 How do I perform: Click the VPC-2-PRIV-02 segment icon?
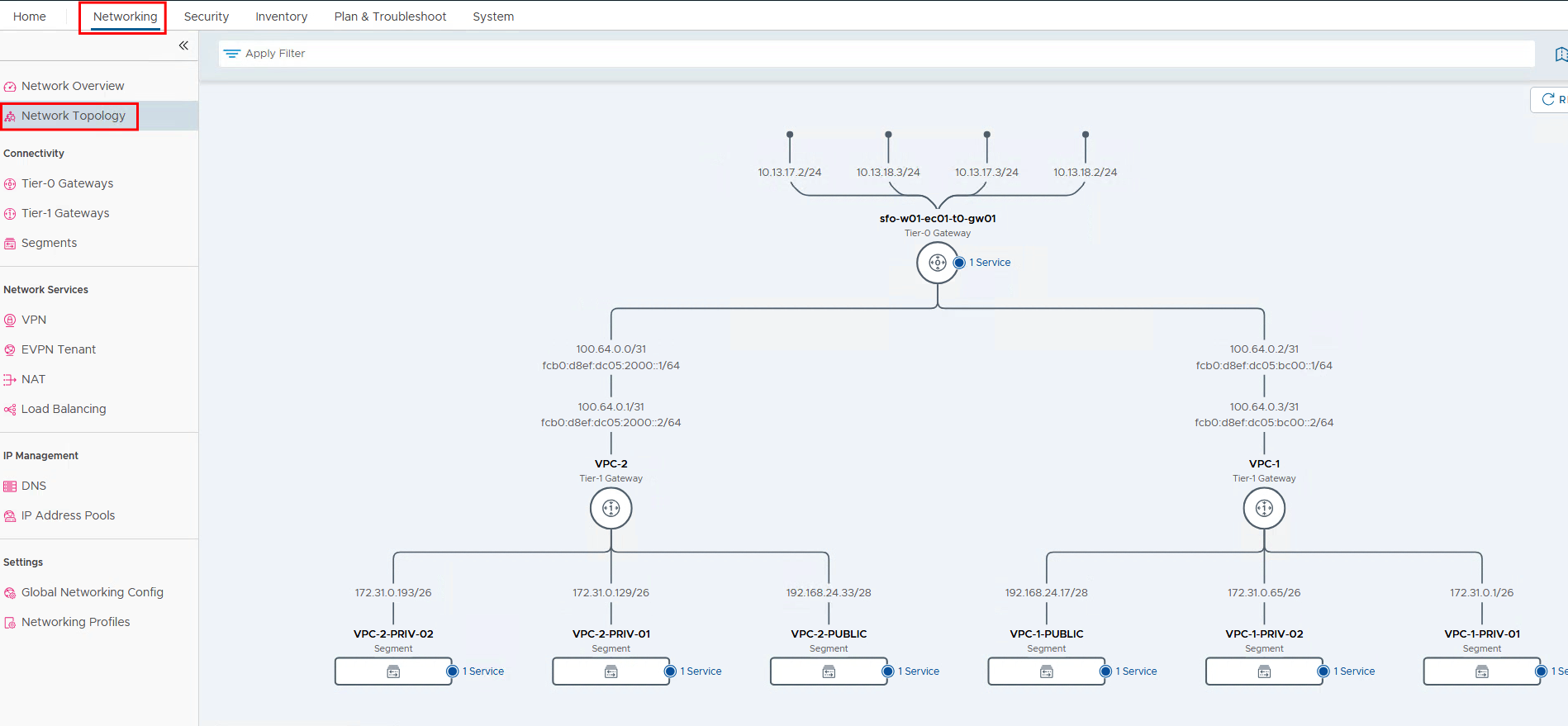393,671
